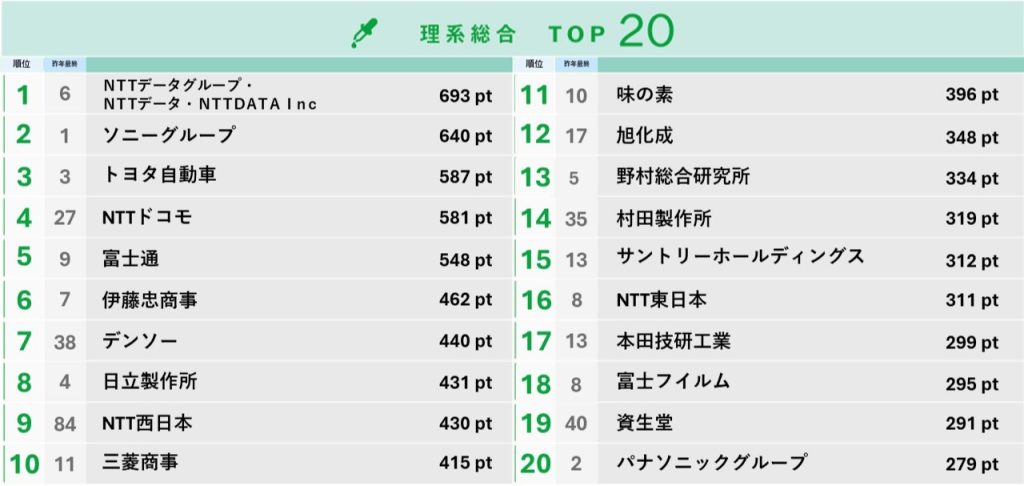Select サントリーホールディングス in the list
1024x486 pixels.
point(740,257)
